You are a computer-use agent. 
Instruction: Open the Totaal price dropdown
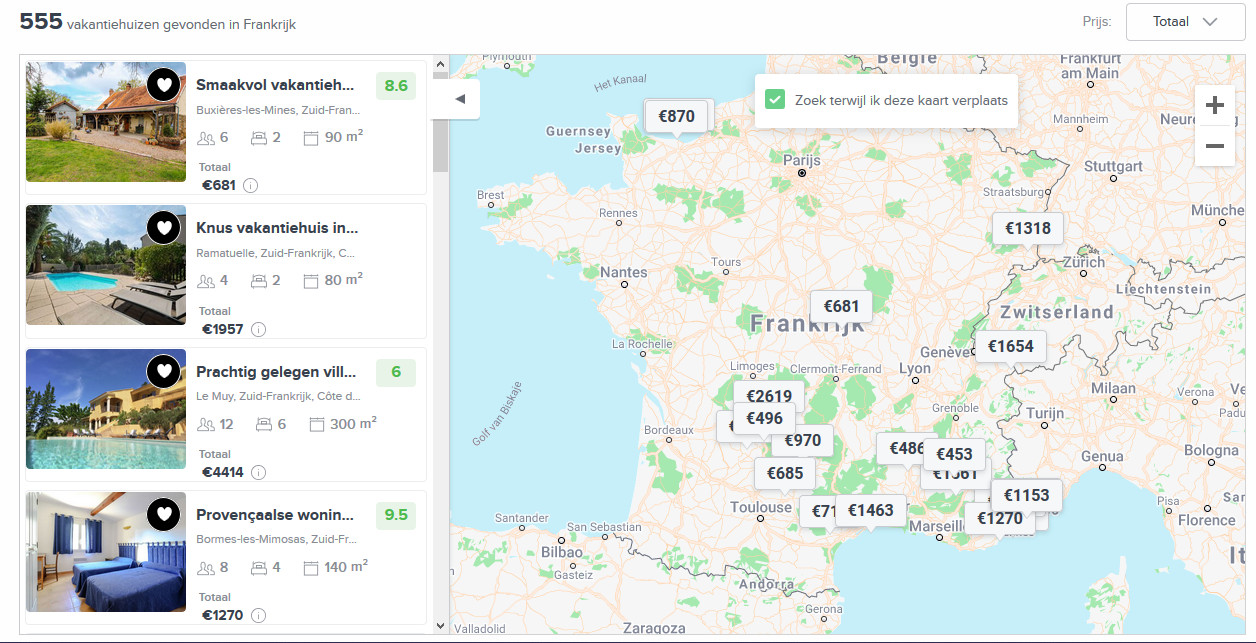1184,22
